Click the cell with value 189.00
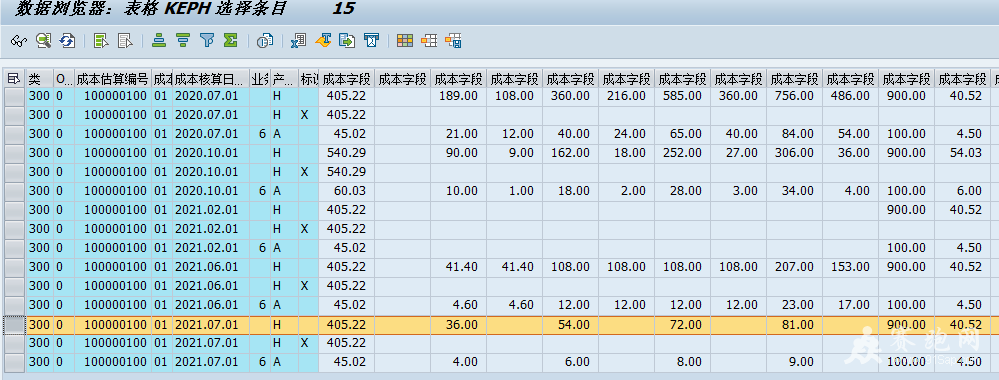The image size is (999, 380). click(458, 96)
